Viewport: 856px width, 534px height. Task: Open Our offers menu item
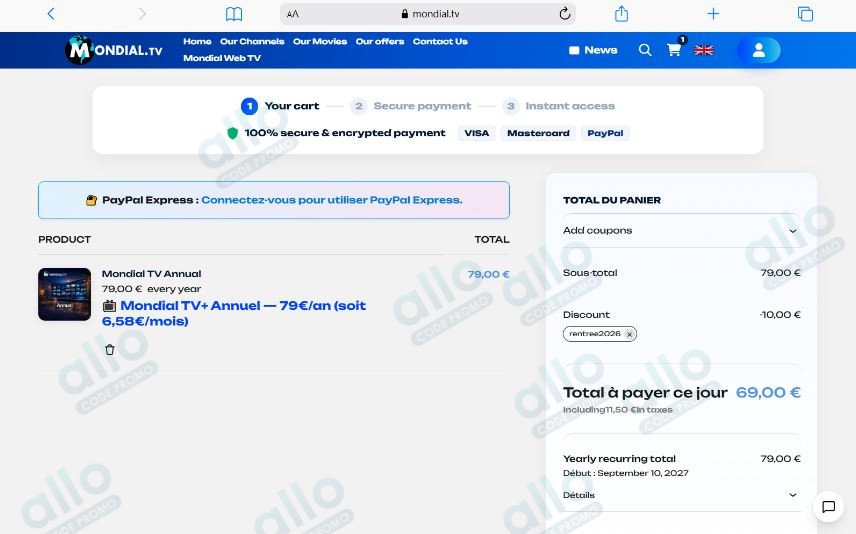coord(380,41)
